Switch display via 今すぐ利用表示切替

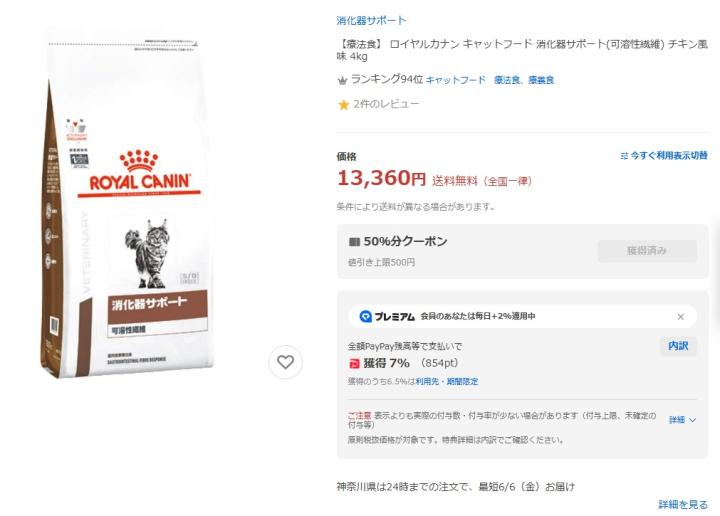[x=664, y=156]
